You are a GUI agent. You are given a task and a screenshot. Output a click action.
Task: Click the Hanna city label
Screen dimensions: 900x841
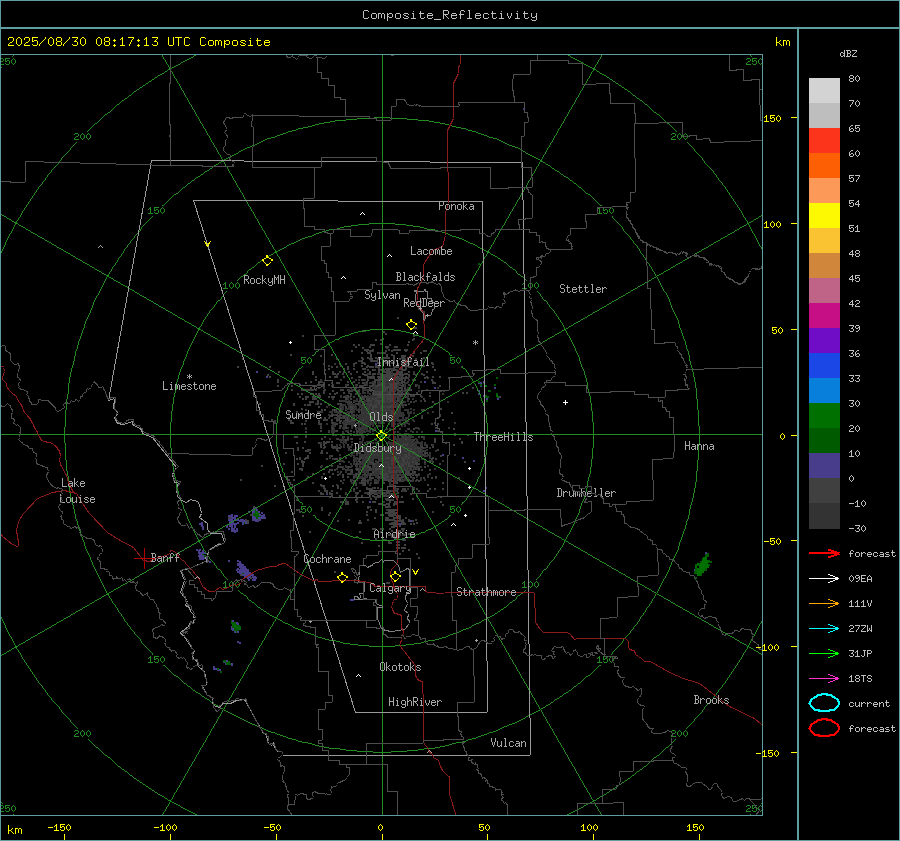click(699, 446)
